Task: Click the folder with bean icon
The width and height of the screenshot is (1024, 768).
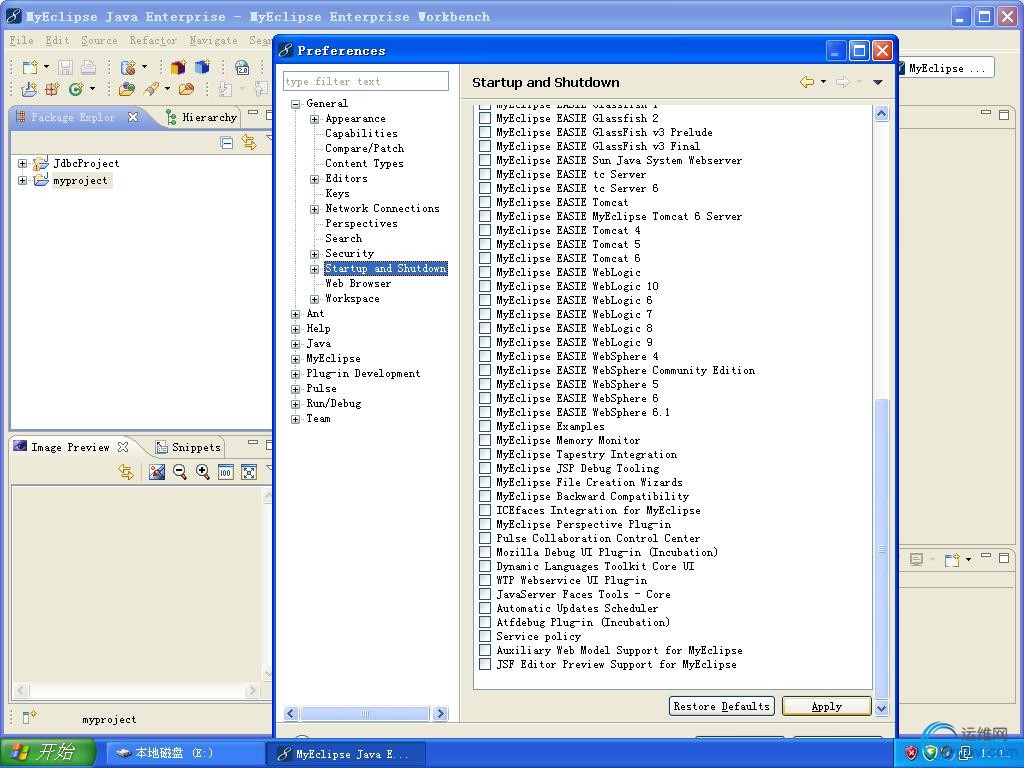Action: 186,89
